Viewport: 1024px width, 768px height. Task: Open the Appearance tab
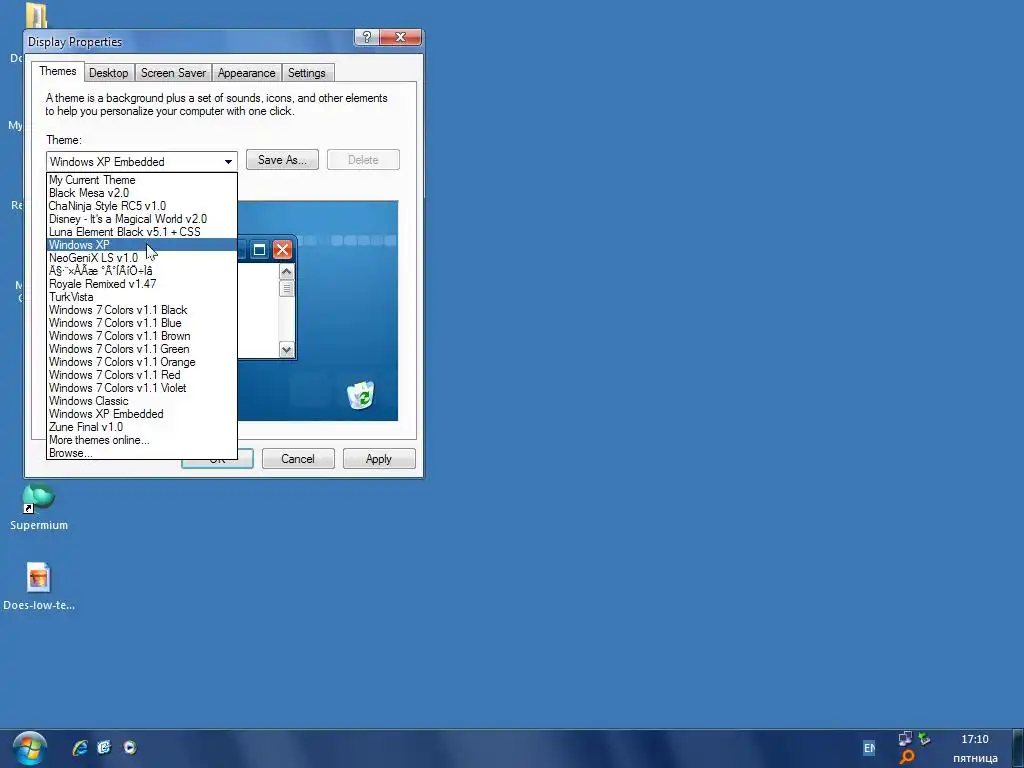[x=246, y=73]
